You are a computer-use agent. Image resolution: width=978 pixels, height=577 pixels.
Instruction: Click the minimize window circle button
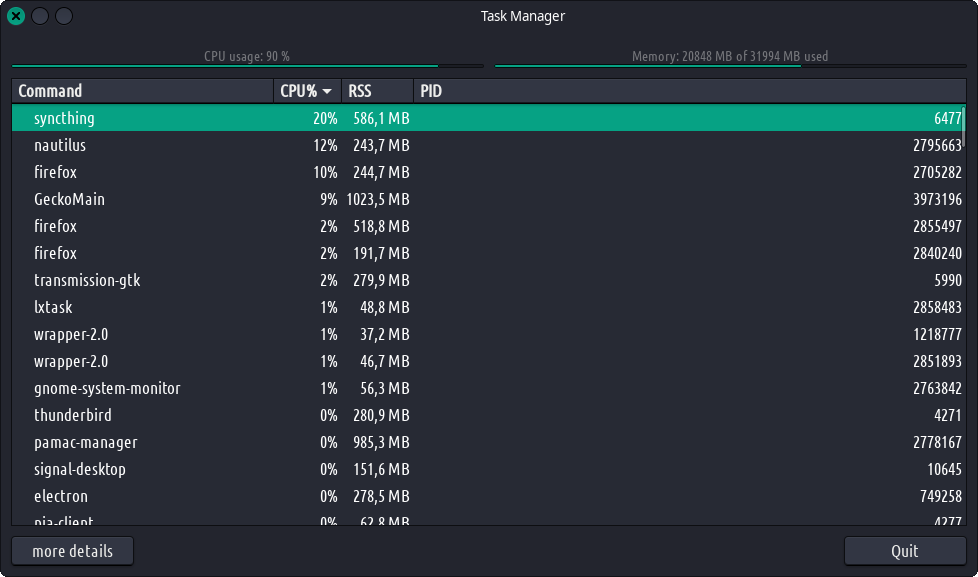coord(40,16)
